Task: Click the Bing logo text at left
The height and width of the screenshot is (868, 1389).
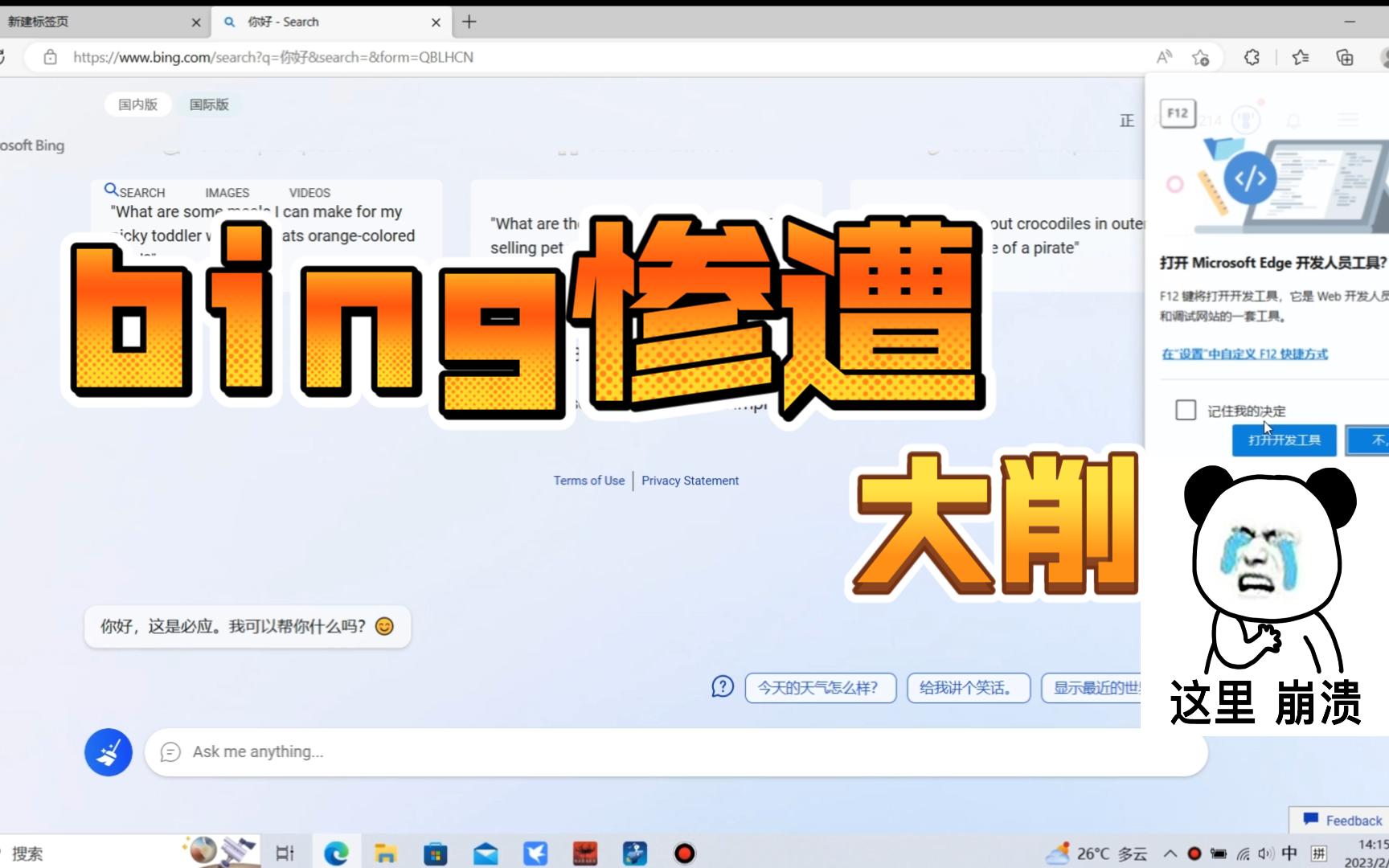Action: (32, 145)
